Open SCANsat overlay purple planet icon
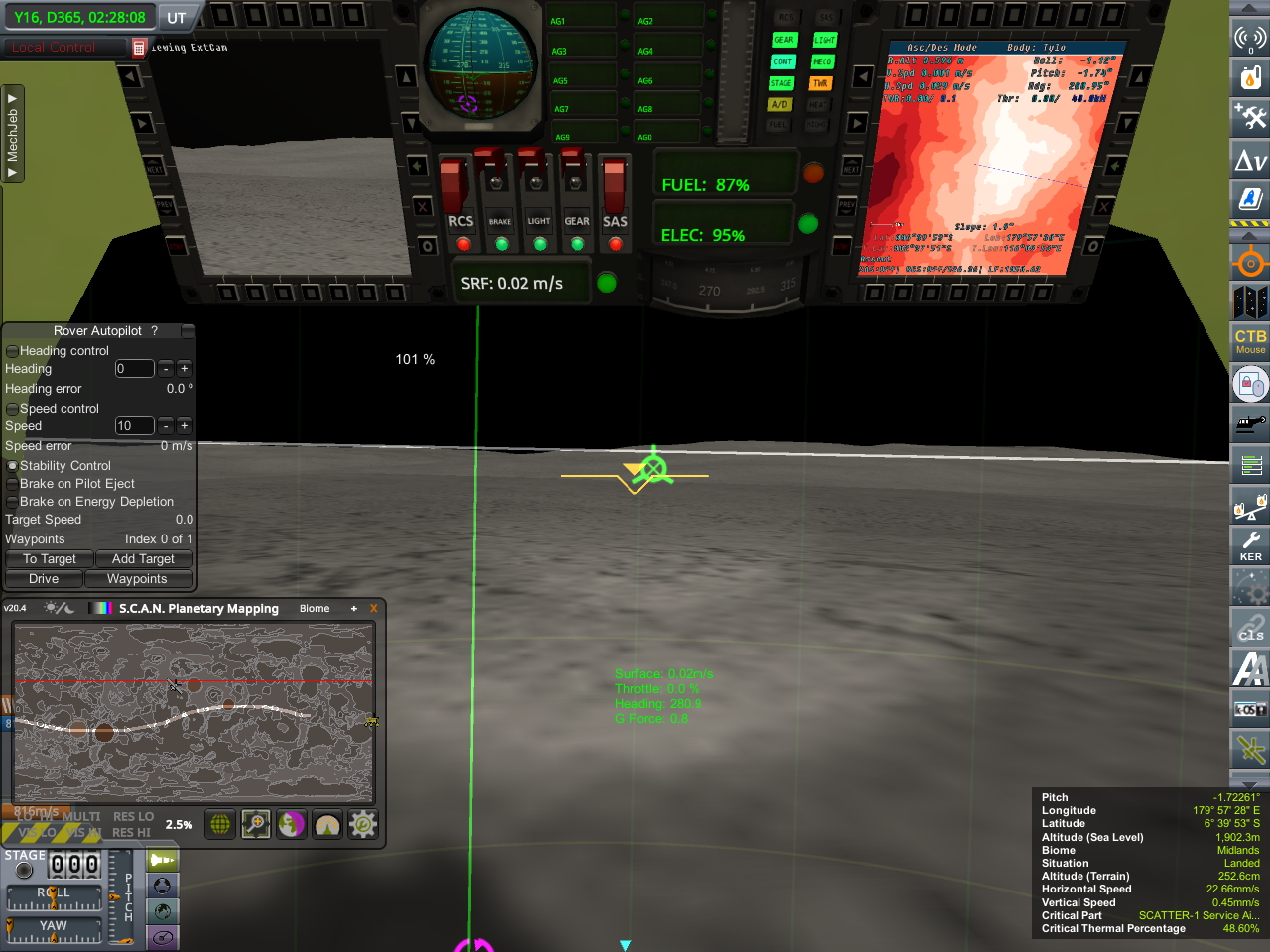The image size is (1270, 952). coord(292,824)
